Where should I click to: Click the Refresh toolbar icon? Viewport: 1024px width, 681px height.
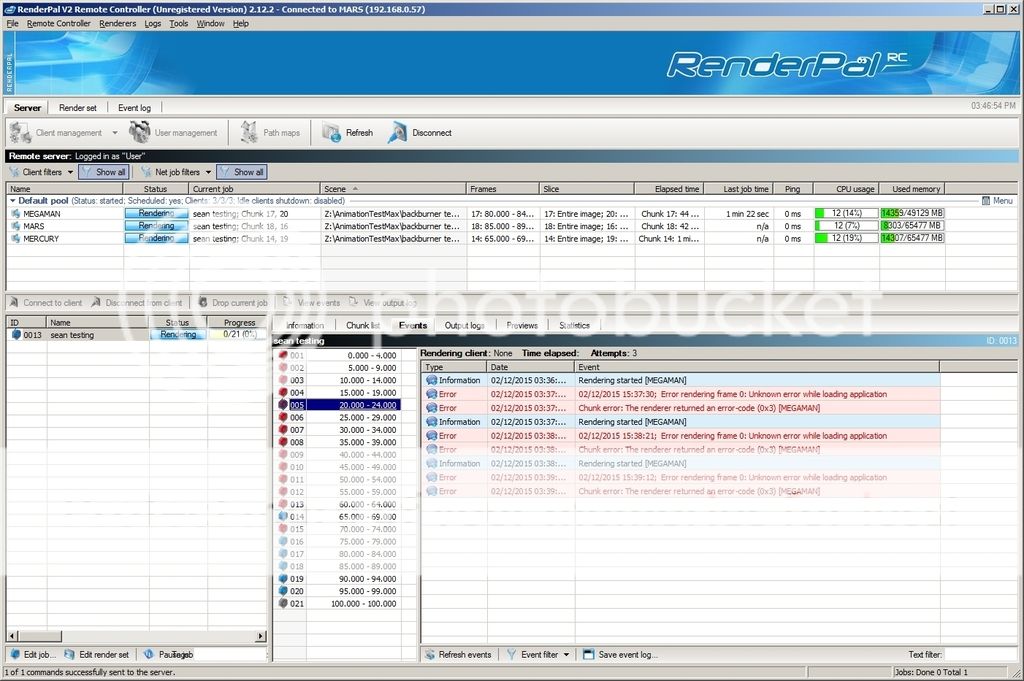click(332, 133)
